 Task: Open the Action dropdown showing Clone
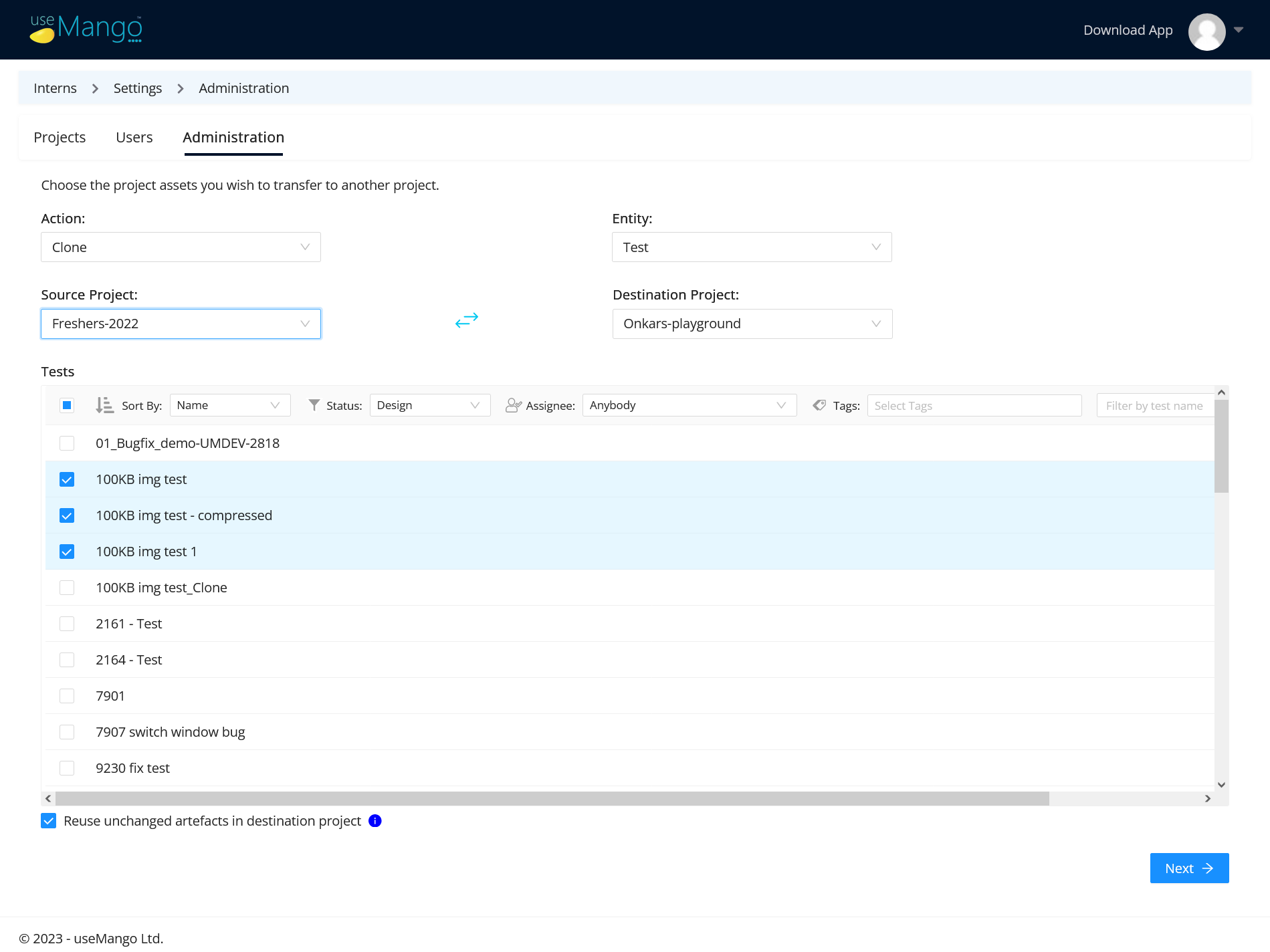[181, 247]
